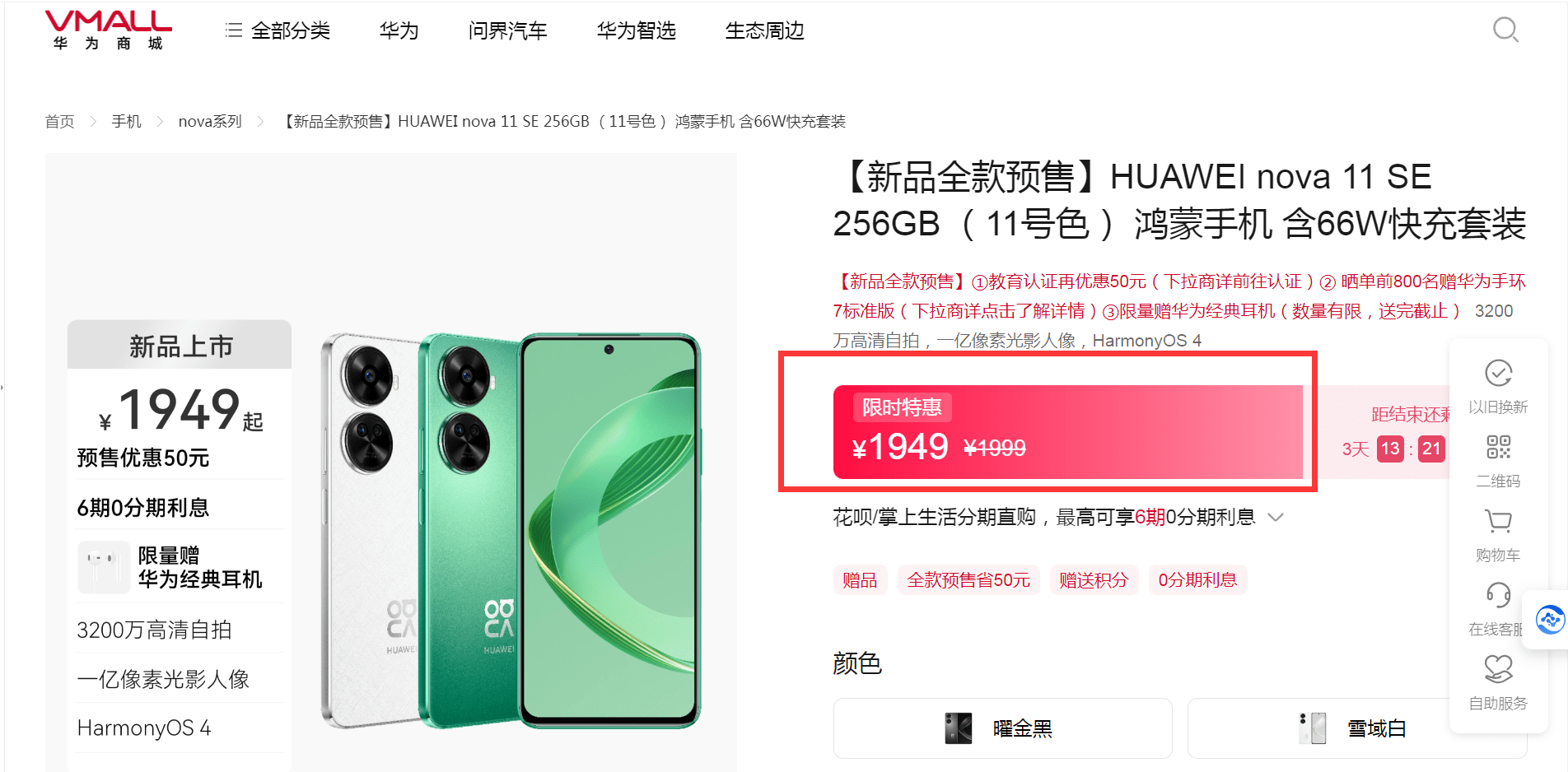Viewport: 1568px width, 772px height.
Task: Select the 曜金黑 color option
Action: (1002, 728)
